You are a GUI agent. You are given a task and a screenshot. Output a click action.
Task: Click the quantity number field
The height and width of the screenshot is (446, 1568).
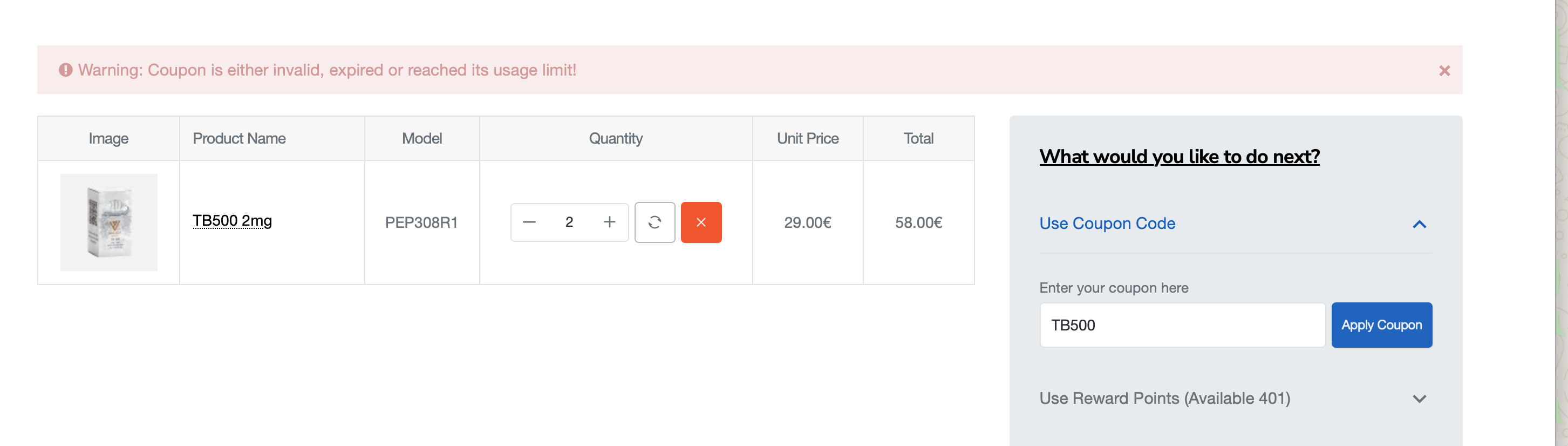(569, 222)
